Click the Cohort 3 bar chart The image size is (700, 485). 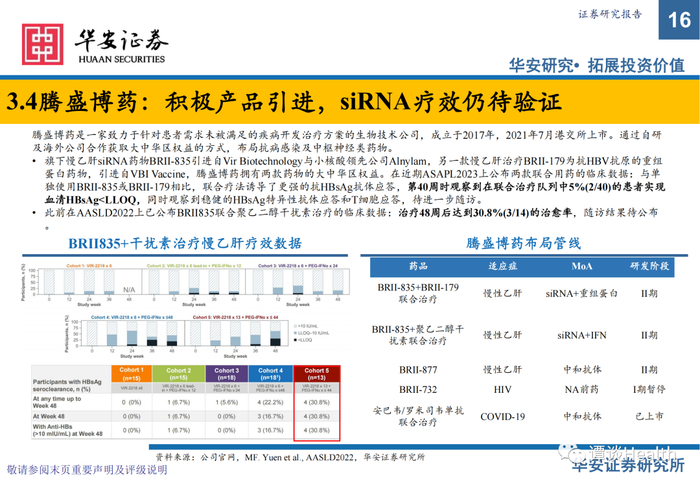[x=297, y=284]
